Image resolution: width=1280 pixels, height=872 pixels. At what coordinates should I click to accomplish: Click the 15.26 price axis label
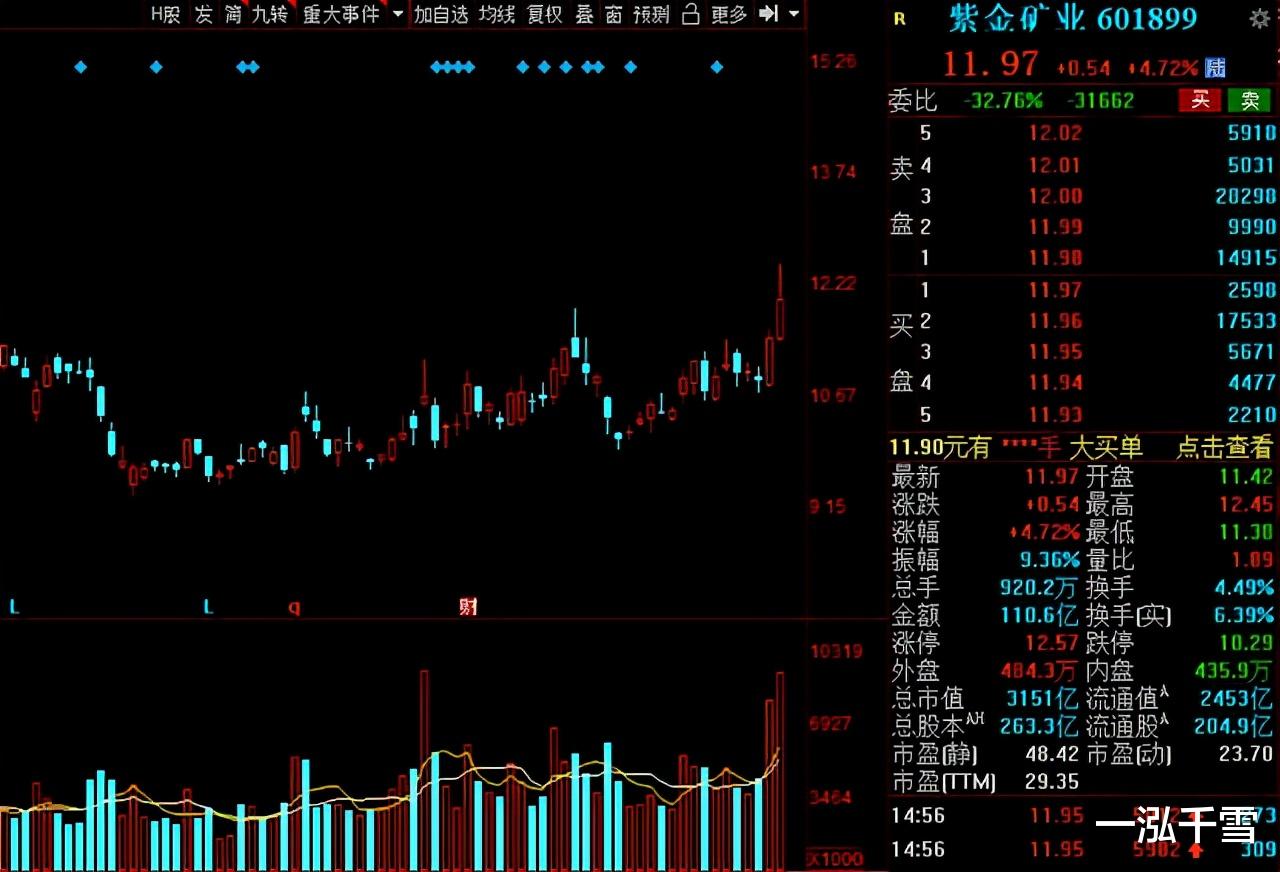click(x=833, y=61)
